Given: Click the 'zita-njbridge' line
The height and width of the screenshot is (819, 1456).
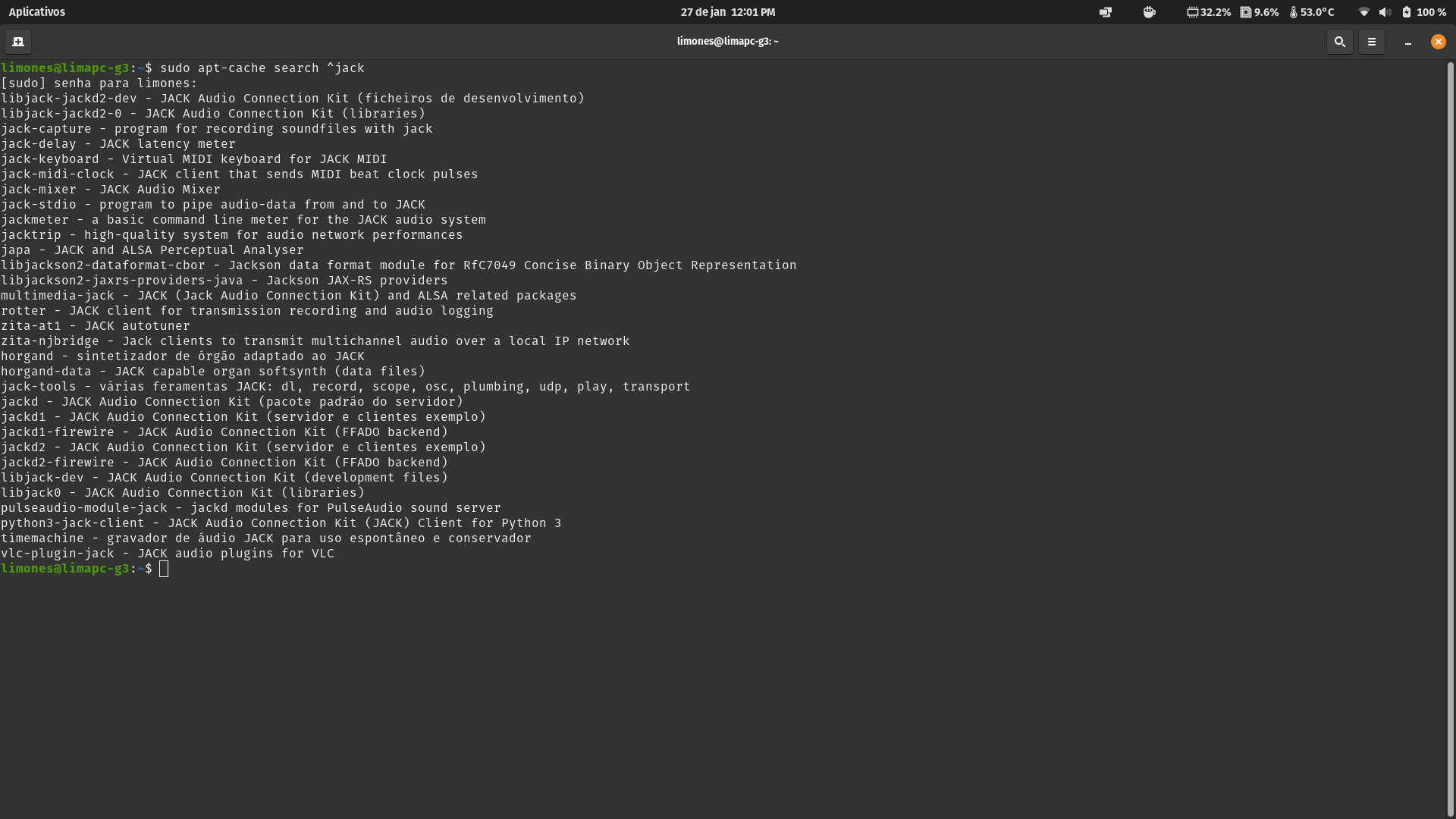Looking at the screenshot, I should pos(315,341).
